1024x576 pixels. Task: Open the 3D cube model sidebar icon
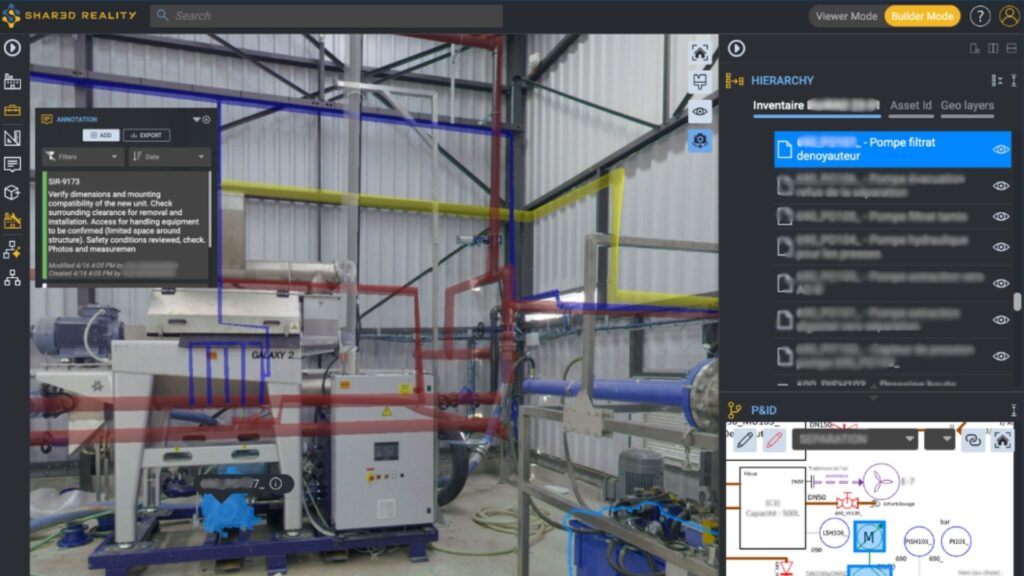(12, 193)
